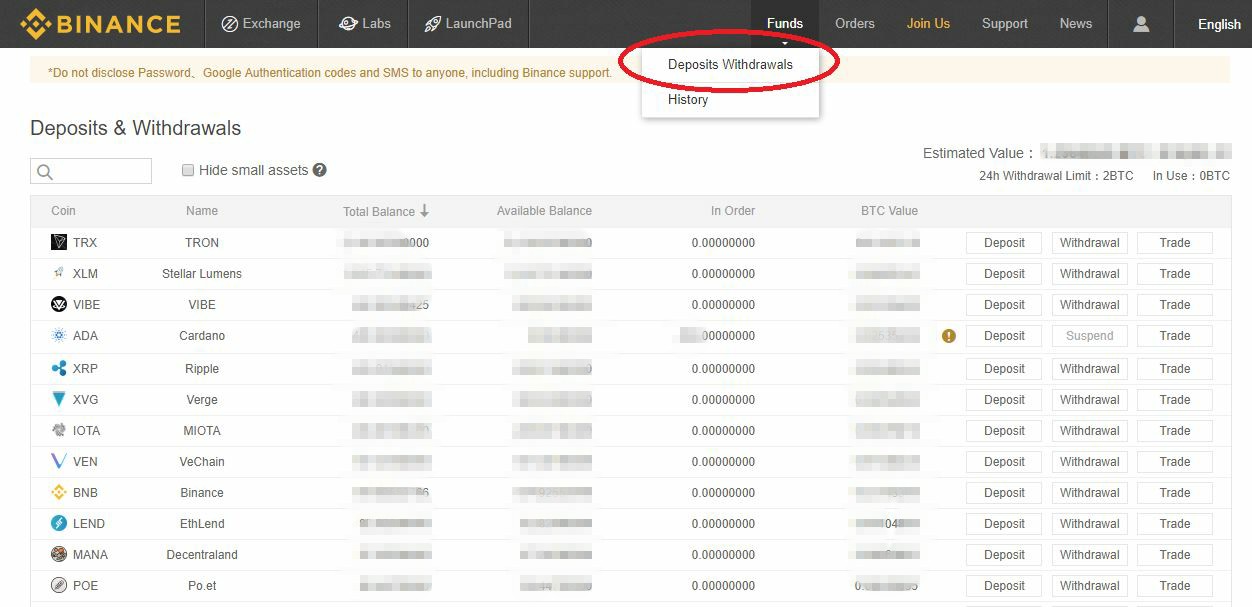Click the help question mark next to Hide small assets

[x=320, y=170]
